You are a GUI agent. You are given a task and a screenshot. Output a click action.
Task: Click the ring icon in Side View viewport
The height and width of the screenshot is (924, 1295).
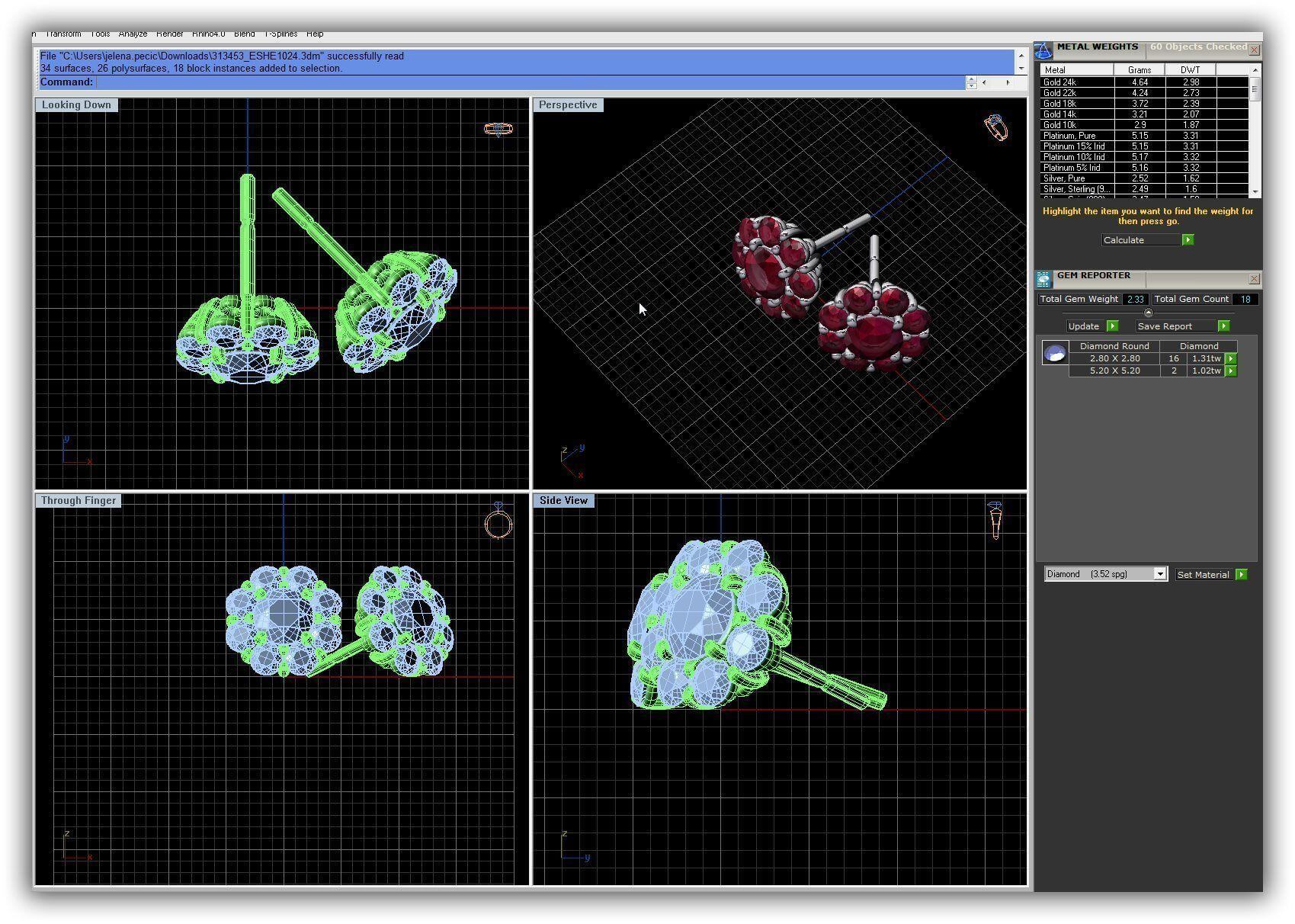[995, 520]
